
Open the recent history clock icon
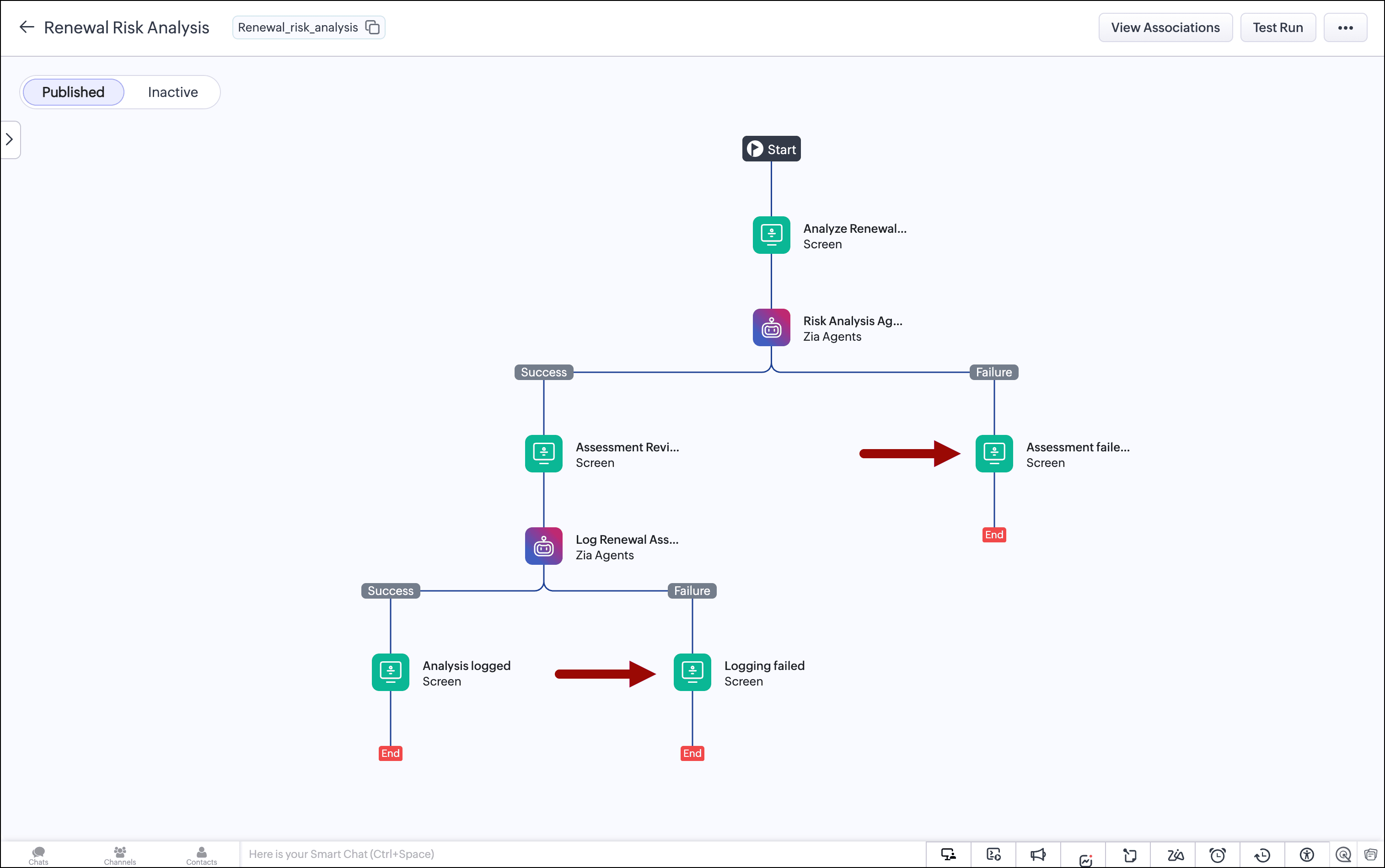tap(1262, 855)
